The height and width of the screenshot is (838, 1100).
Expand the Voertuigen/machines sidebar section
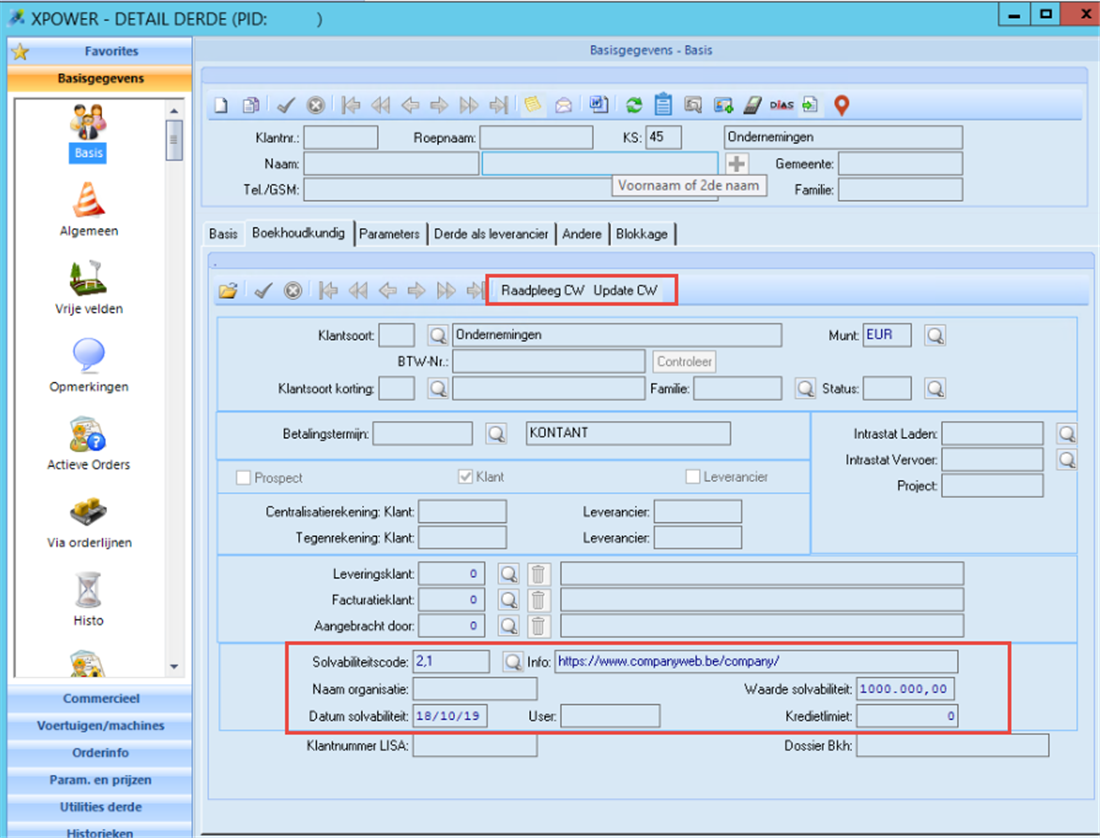pos(101,726)
